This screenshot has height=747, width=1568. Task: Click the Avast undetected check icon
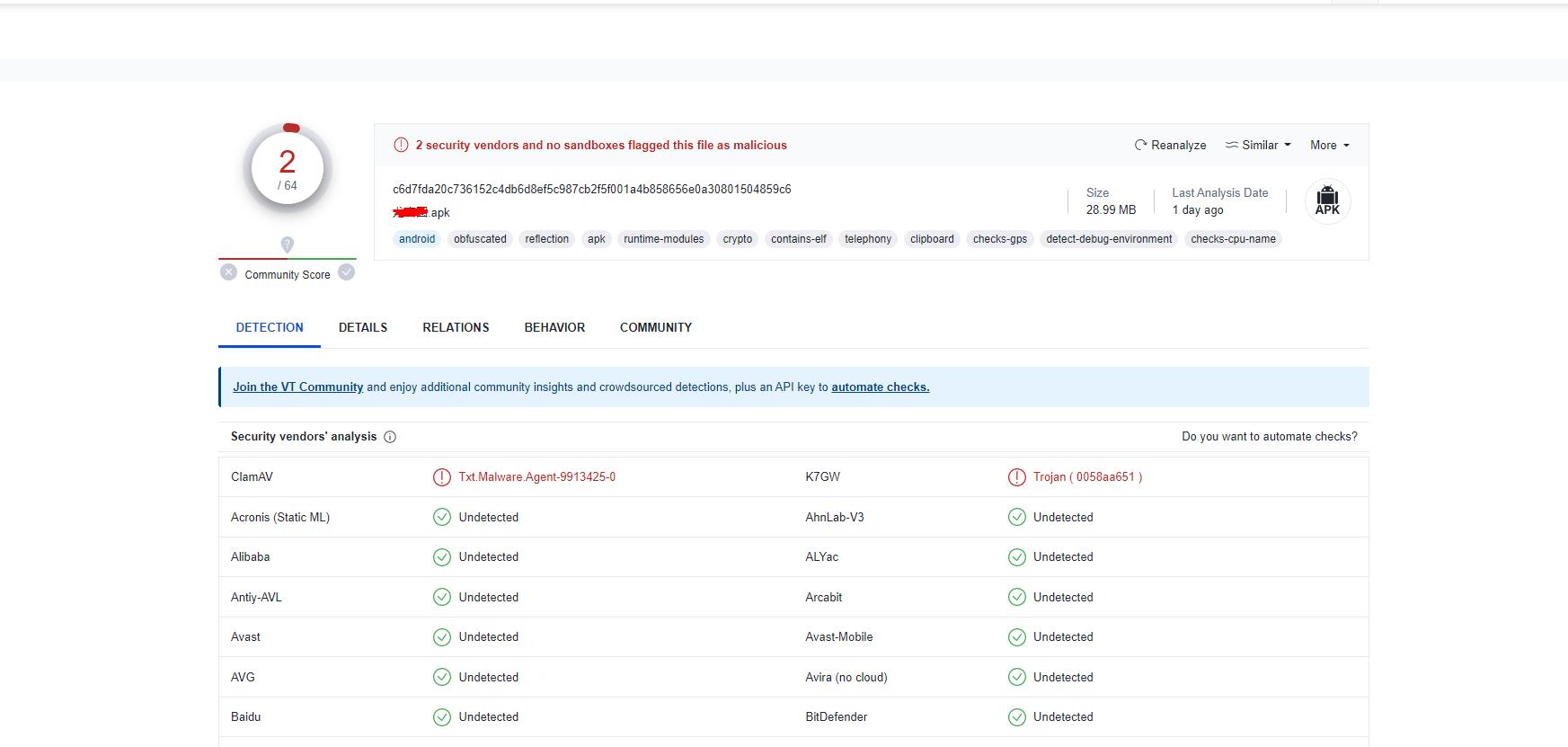pos(441,636)
